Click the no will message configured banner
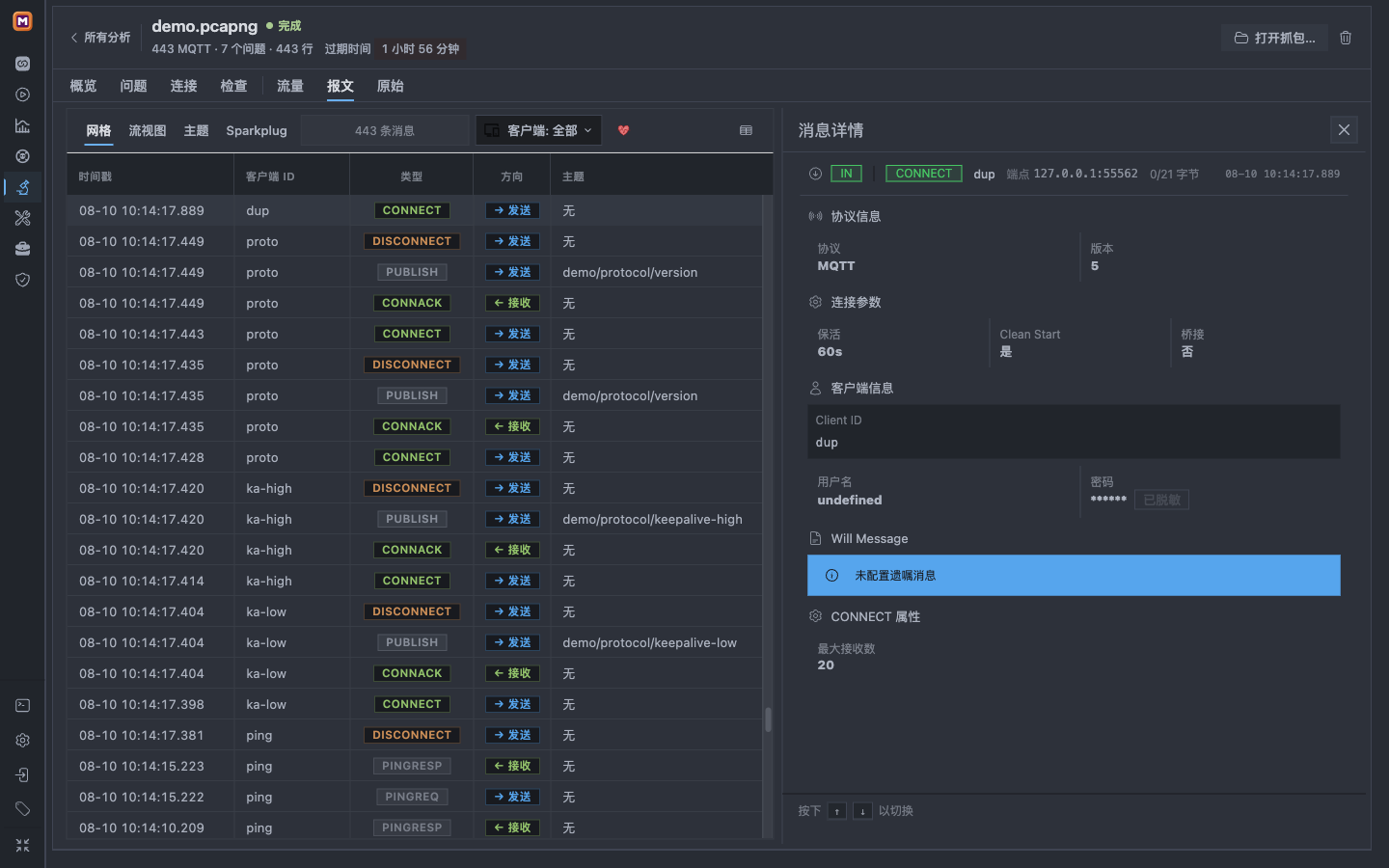Viewport: 1389px width, 868px height. pyautogui.click(x=1074, y=575)
